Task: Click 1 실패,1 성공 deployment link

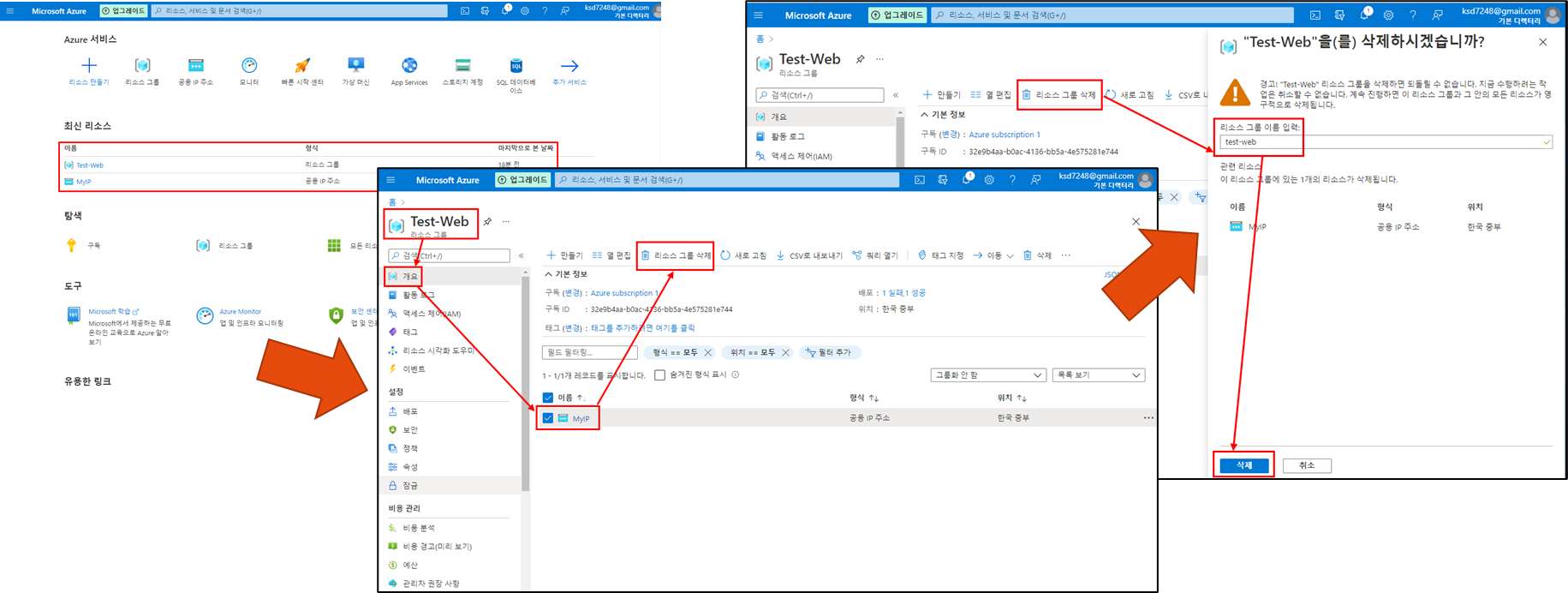Action: [x=903, y=293]
